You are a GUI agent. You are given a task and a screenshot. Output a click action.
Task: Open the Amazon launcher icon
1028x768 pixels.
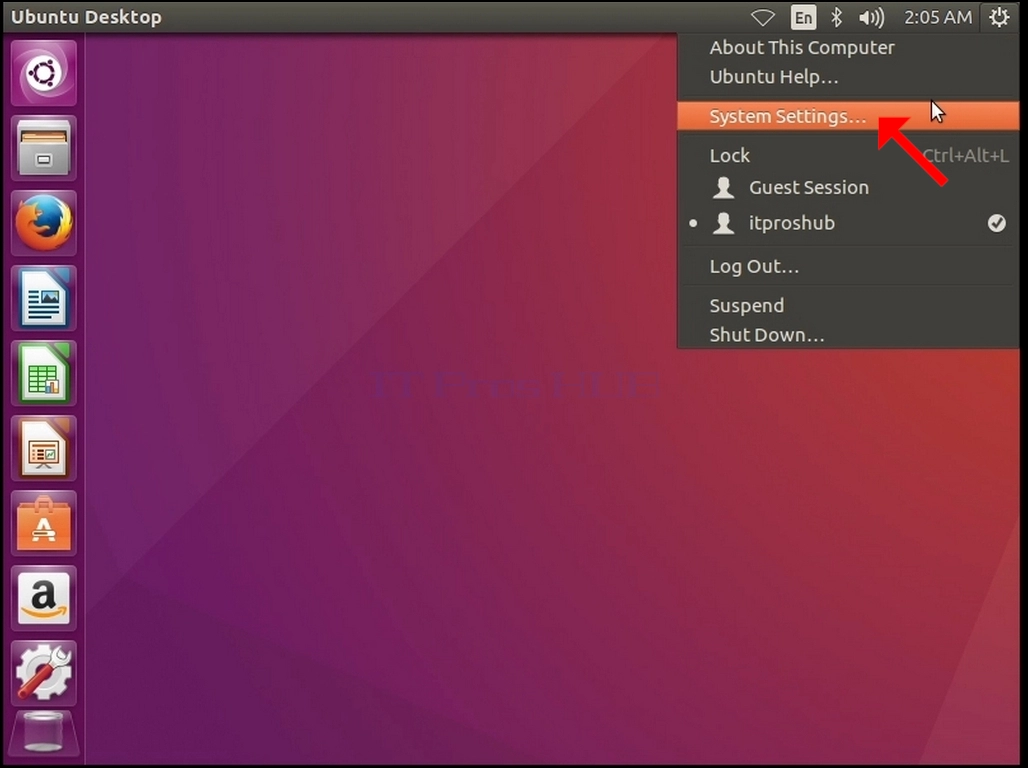[x=44, y=598]
